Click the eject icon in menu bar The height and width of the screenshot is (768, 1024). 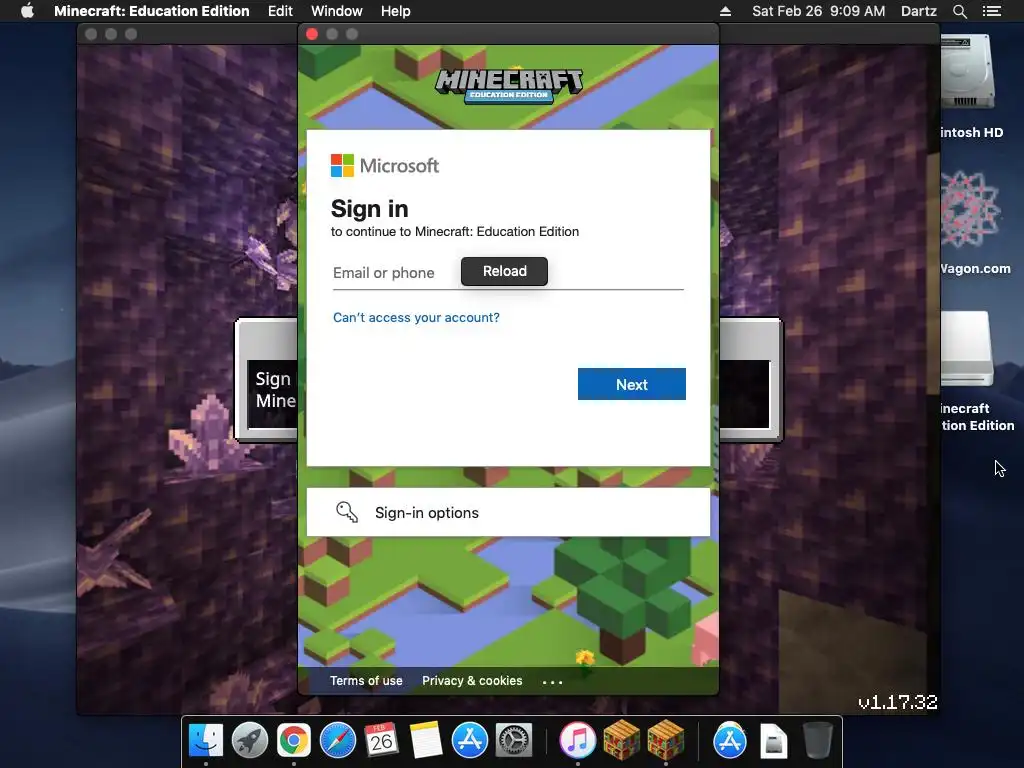tap(725, 11)
